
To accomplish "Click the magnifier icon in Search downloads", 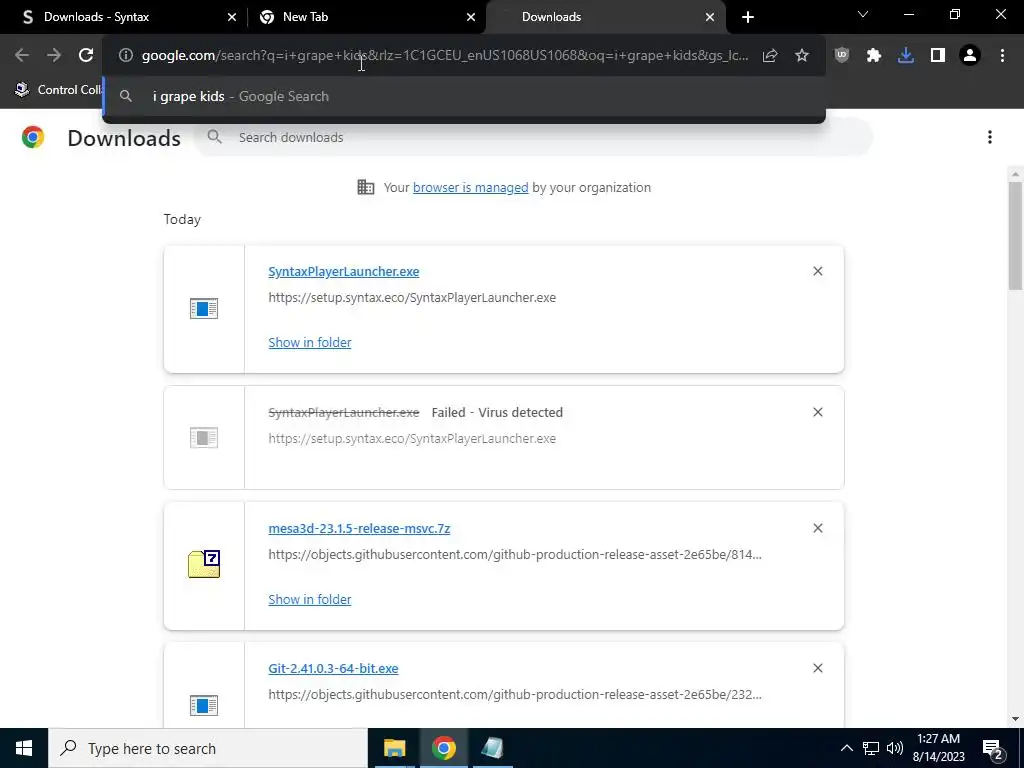I will [x=215, y=137].
